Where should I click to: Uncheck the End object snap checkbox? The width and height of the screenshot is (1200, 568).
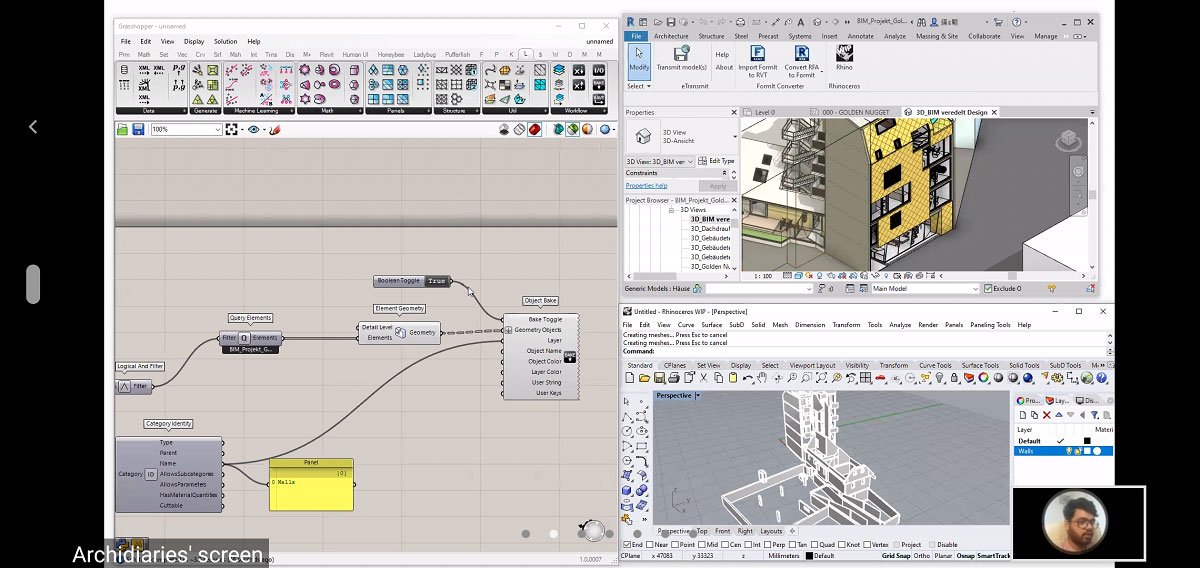coord(626,545)
